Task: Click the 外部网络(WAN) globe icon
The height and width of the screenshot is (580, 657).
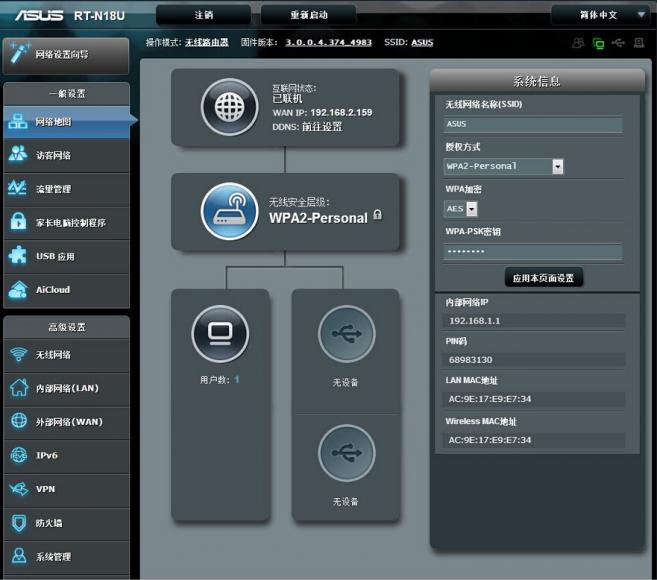Action: (18, 421)
